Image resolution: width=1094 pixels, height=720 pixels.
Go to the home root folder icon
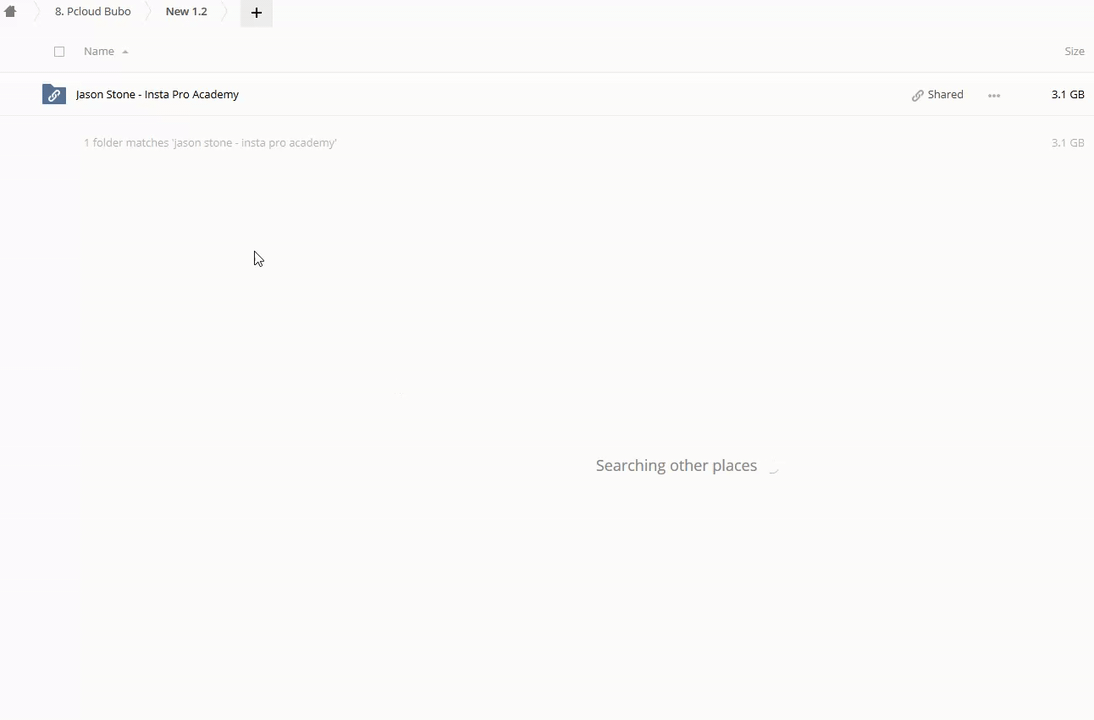10,12
